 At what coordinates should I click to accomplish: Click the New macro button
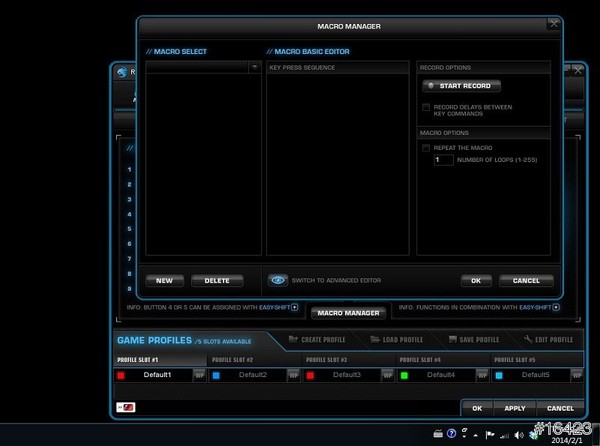tap(165, 281)
